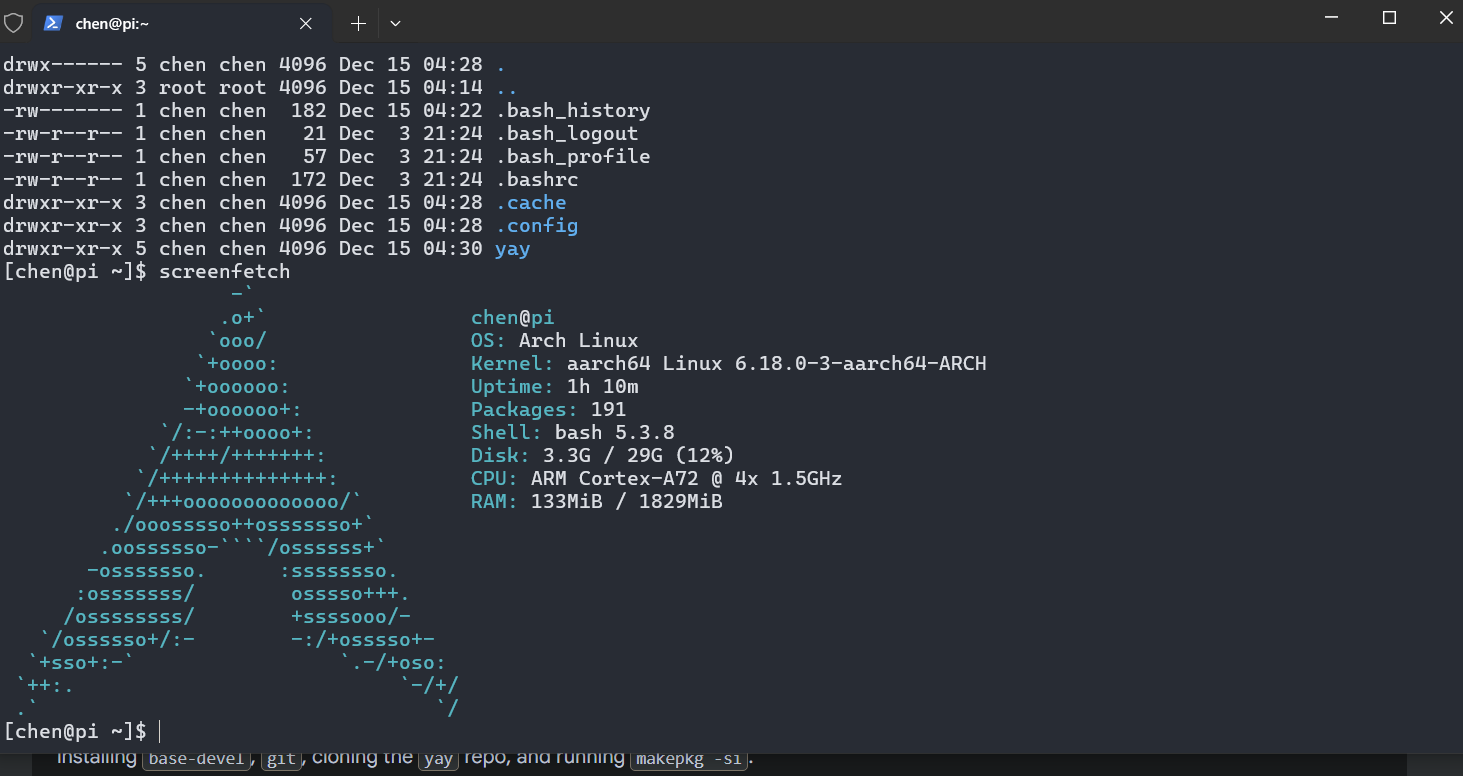Click the ".config" directory name

pos(537,226)
